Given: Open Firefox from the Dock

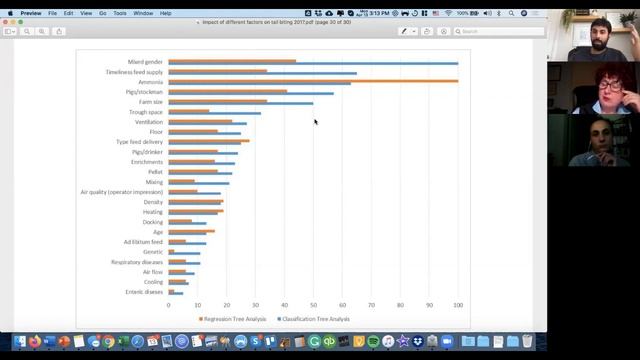Looking at the screenshot, I should pyautogui.click(x=35, y=341).
